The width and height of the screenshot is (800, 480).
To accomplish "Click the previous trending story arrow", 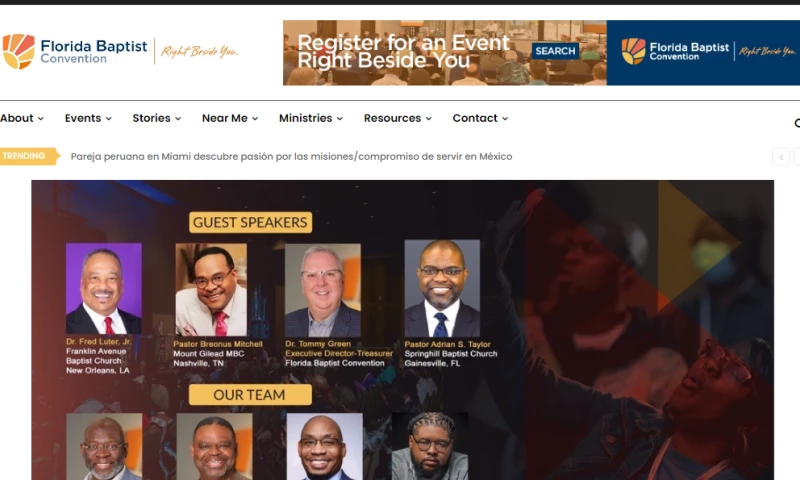I will click(x=781, y=157).
